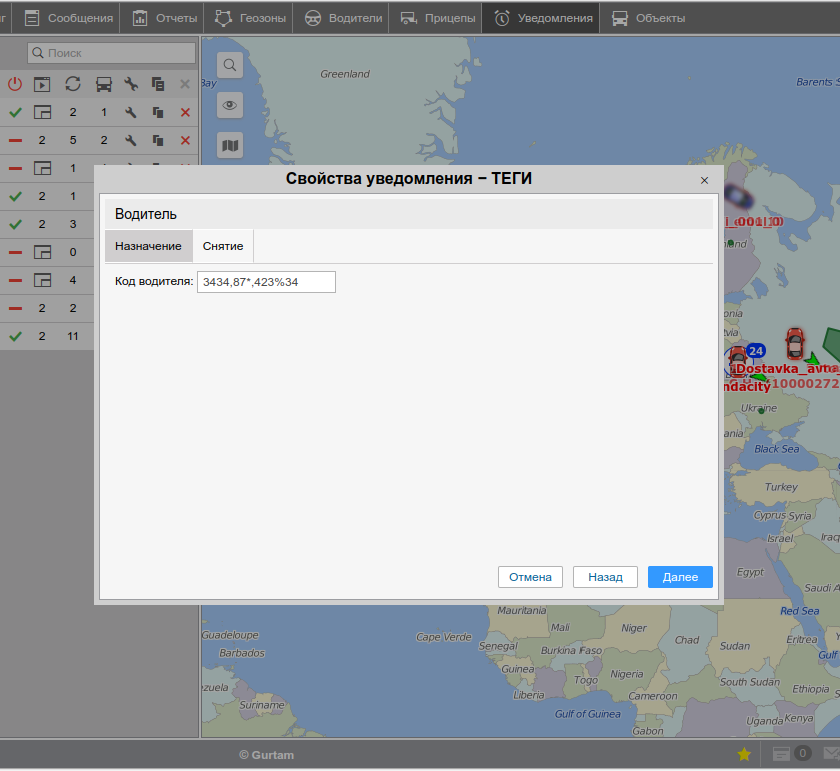
Task: Delete first notification with red X
Action: pos(185,113)
